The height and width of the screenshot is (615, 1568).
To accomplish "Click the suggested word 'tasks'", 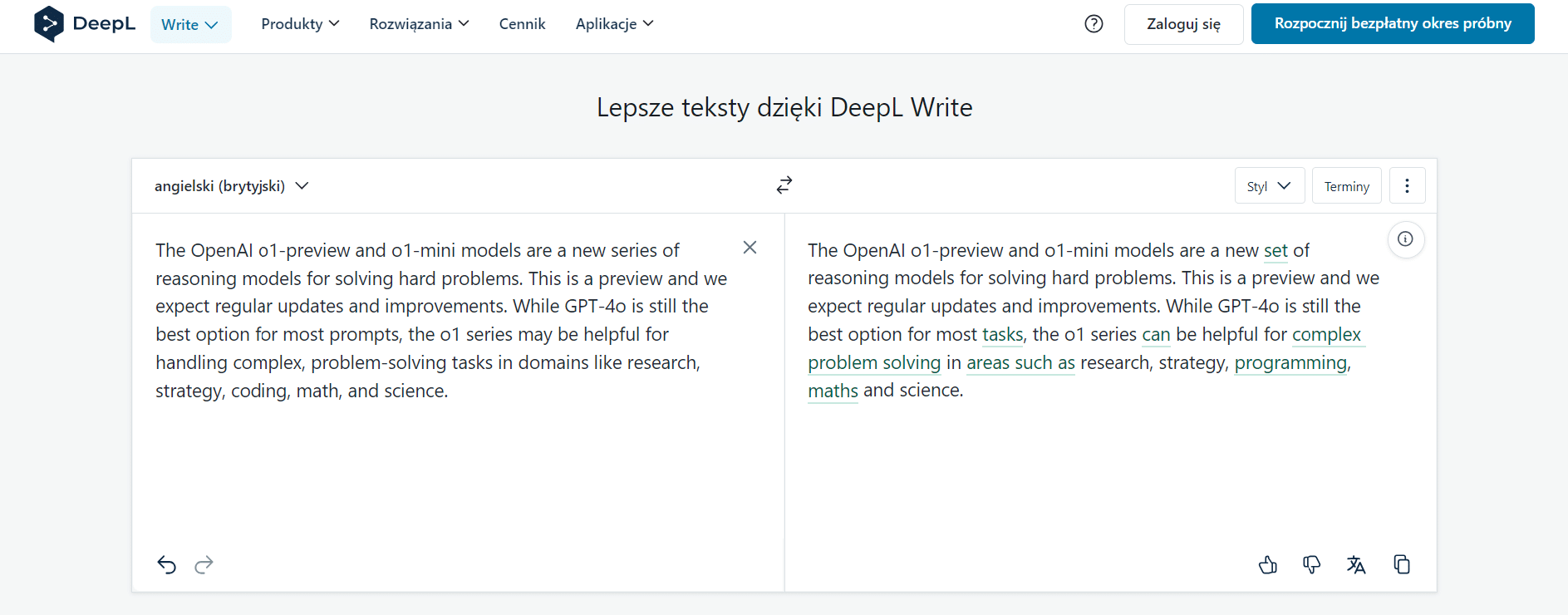I will [1002, 335].
